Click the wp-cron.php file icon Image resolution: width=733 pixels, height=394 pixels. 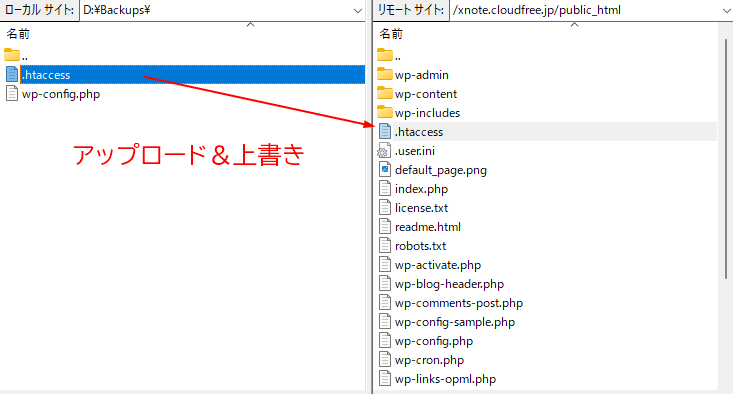point(385,359)
